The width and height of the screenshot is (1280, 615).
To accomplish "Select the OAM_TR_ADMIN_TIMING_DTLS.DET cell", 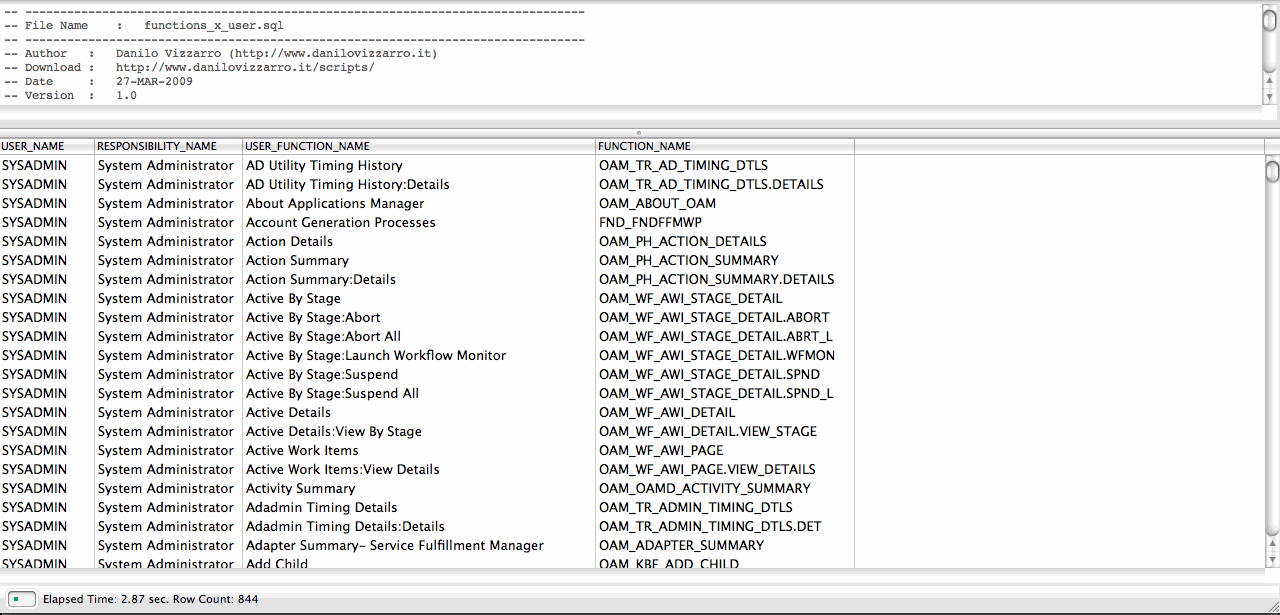I will [725, 526].
